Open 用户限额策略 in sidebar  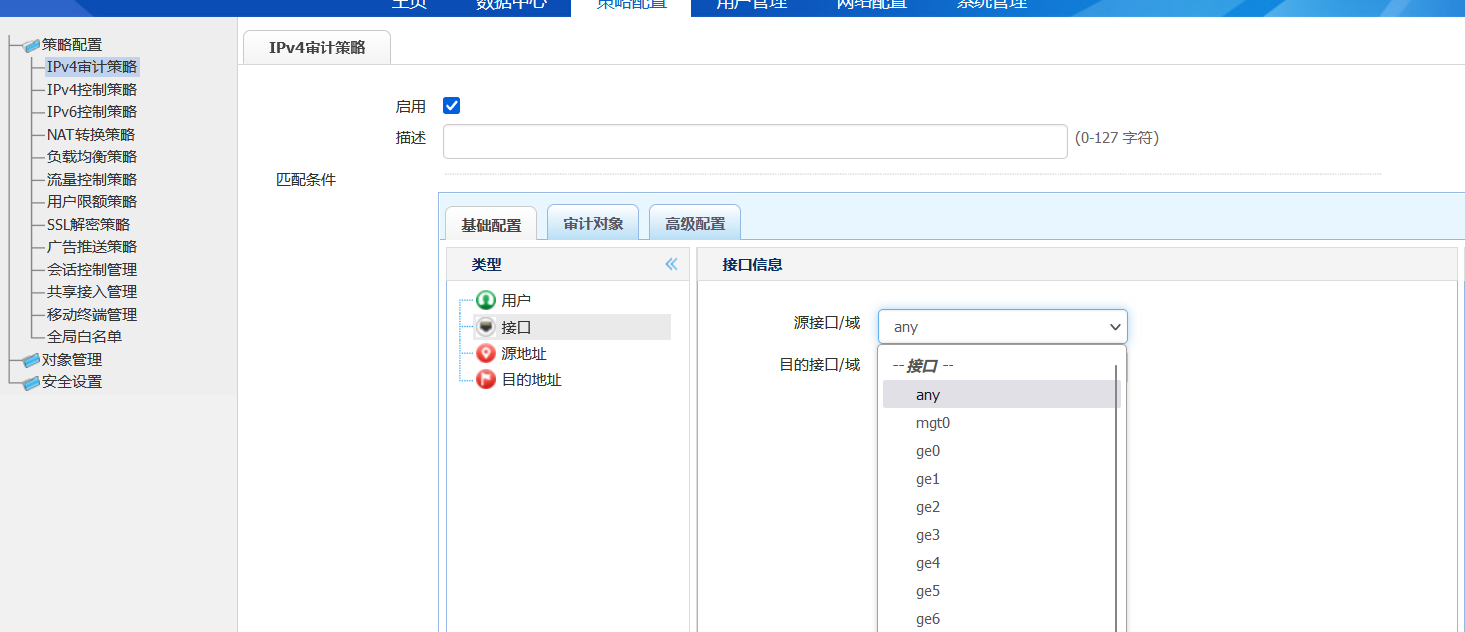pos(92,202)
